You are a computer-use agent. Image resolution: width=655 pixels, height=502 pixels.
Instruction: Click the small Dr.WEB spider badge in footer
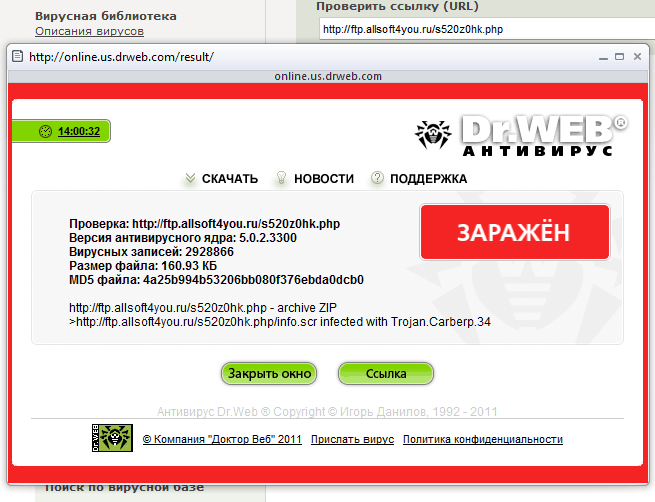click(112, 438)
